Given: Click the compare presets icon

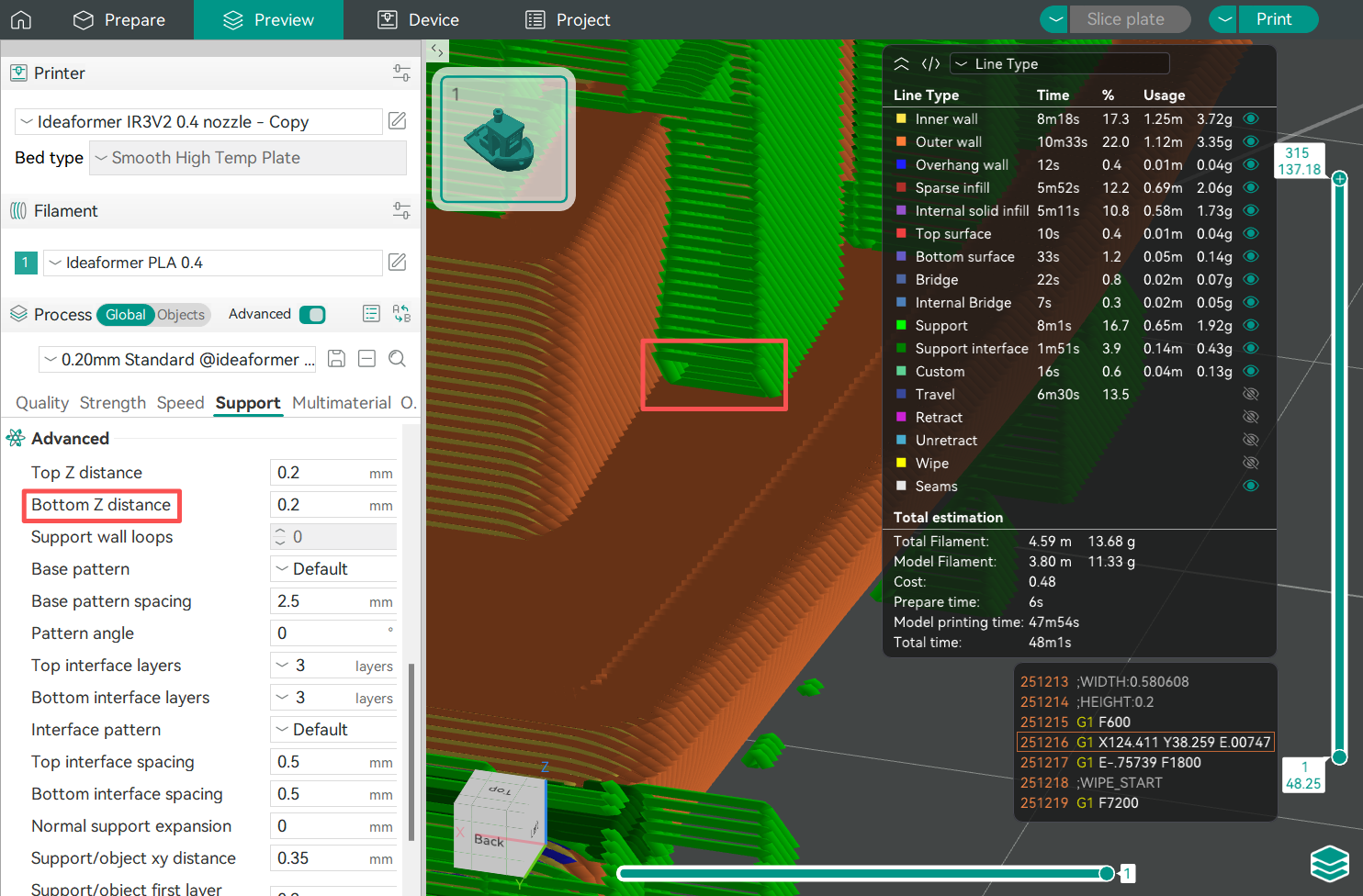Looking at the screenshot, I should point(401,314).
